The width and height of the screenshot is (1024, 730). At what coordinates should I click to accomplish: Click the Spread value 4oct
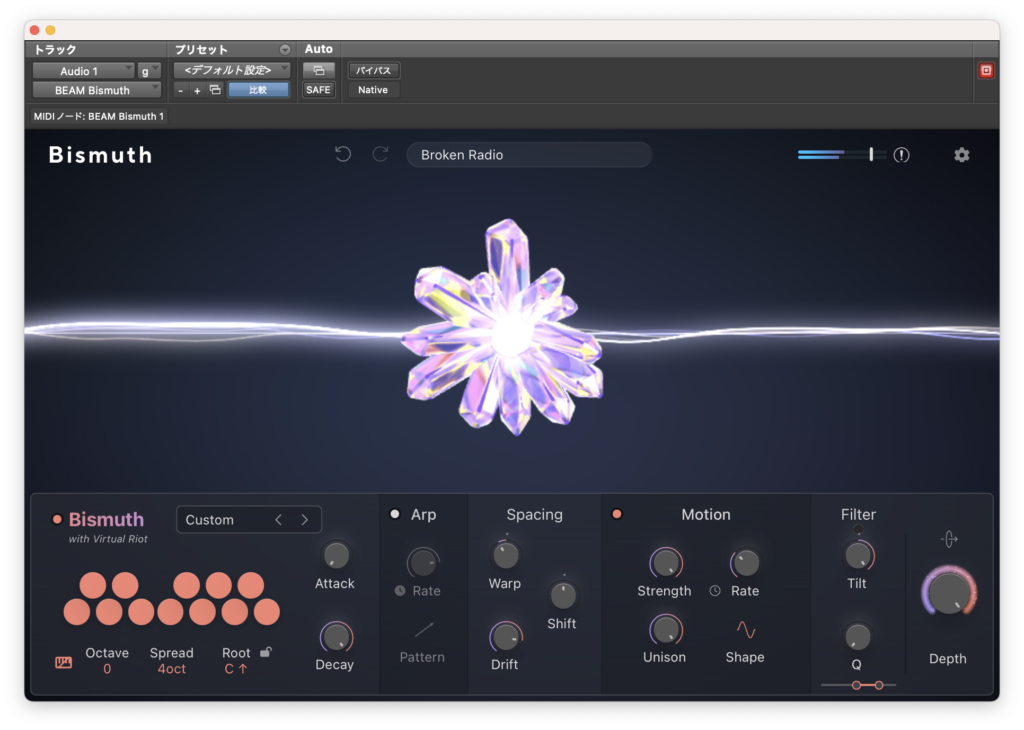(x=172, y=669)
